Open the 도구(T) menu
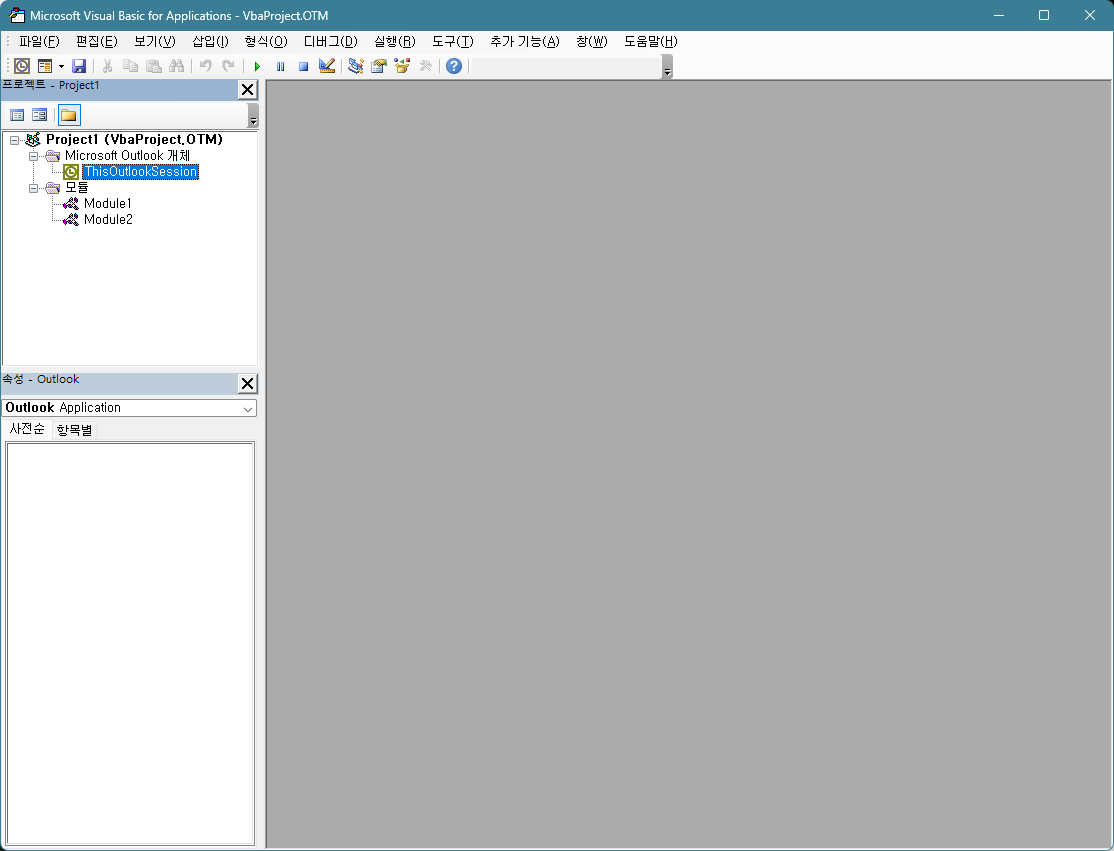This screenshot has width=1114, height=851. 453,41
